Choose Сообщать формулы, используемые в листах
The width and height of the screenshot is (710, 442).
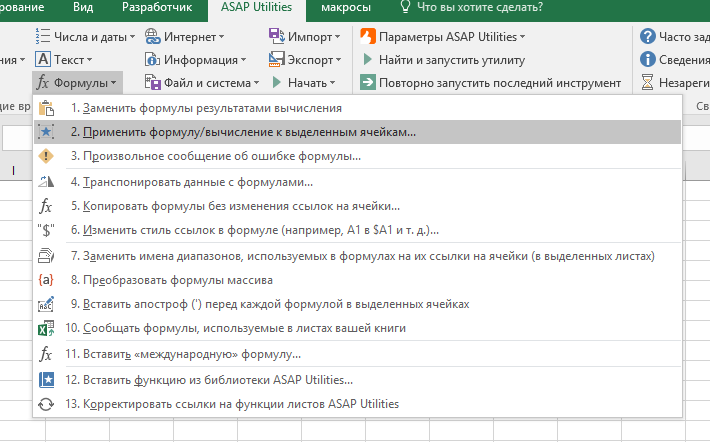coord(357,328)
